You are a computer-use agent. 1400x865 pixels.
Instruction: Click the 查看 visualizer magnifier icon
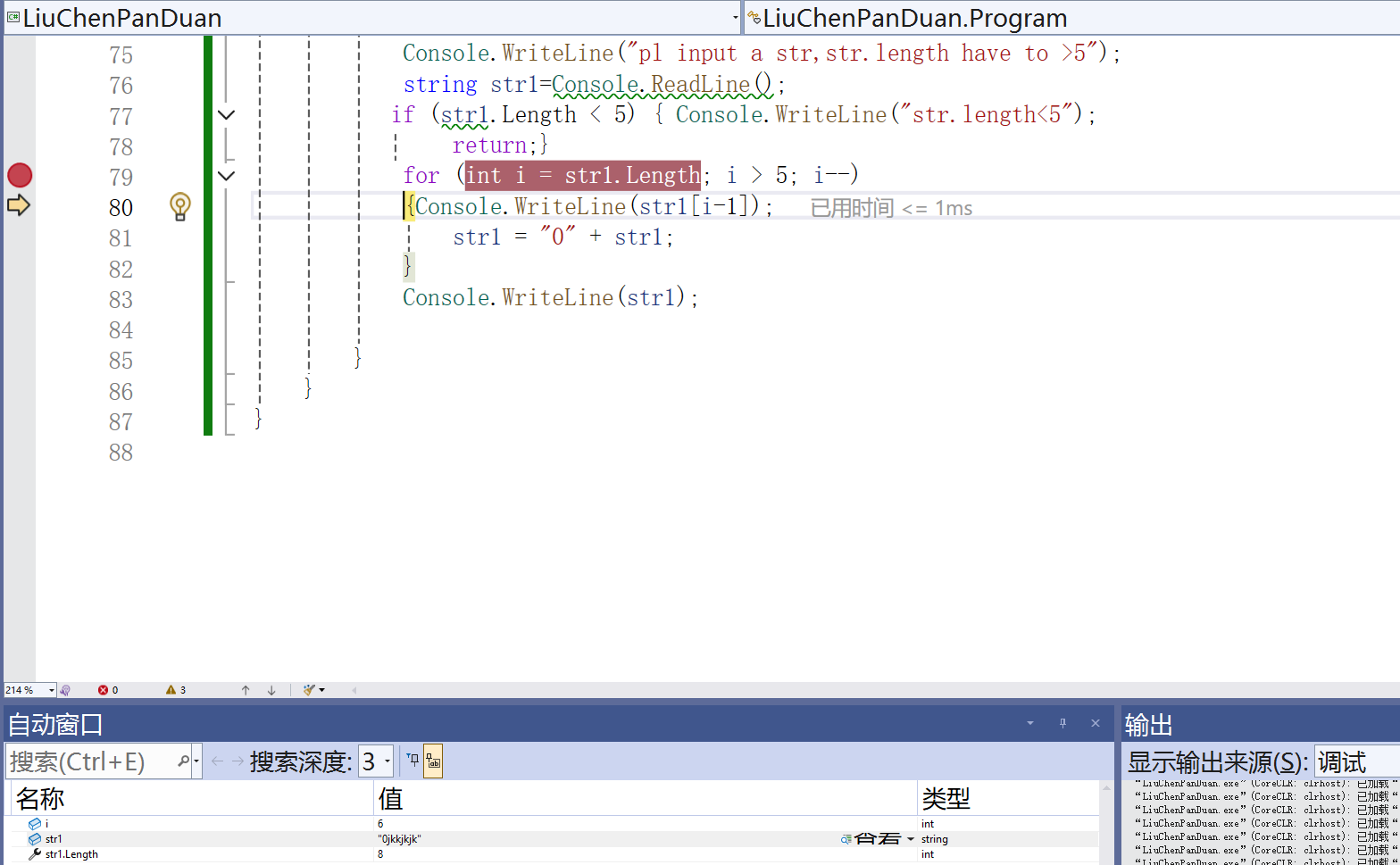coord(846,839)
